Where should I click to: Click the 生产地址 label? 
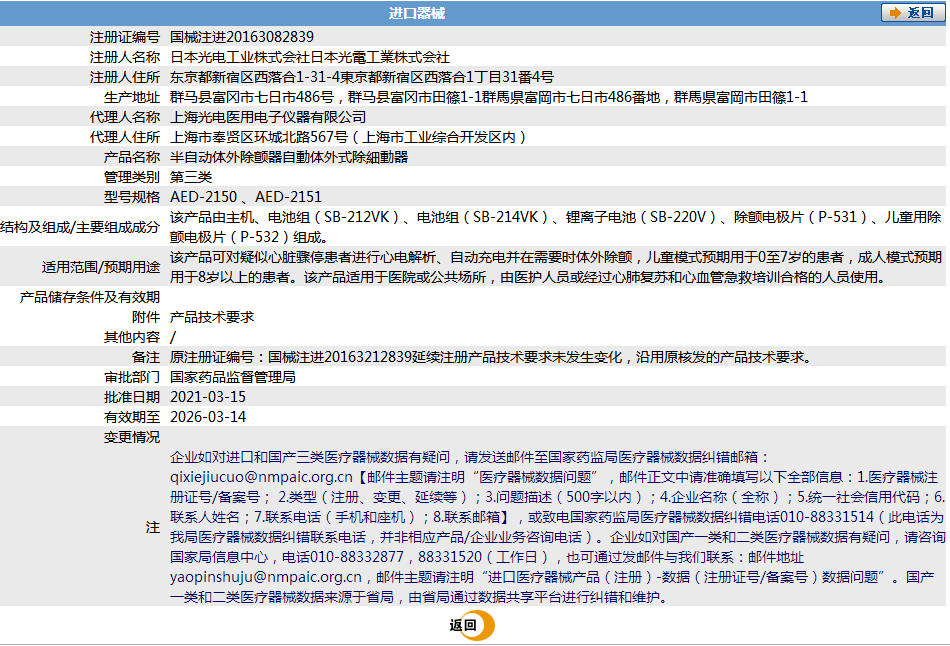click(x=132, y=97)
